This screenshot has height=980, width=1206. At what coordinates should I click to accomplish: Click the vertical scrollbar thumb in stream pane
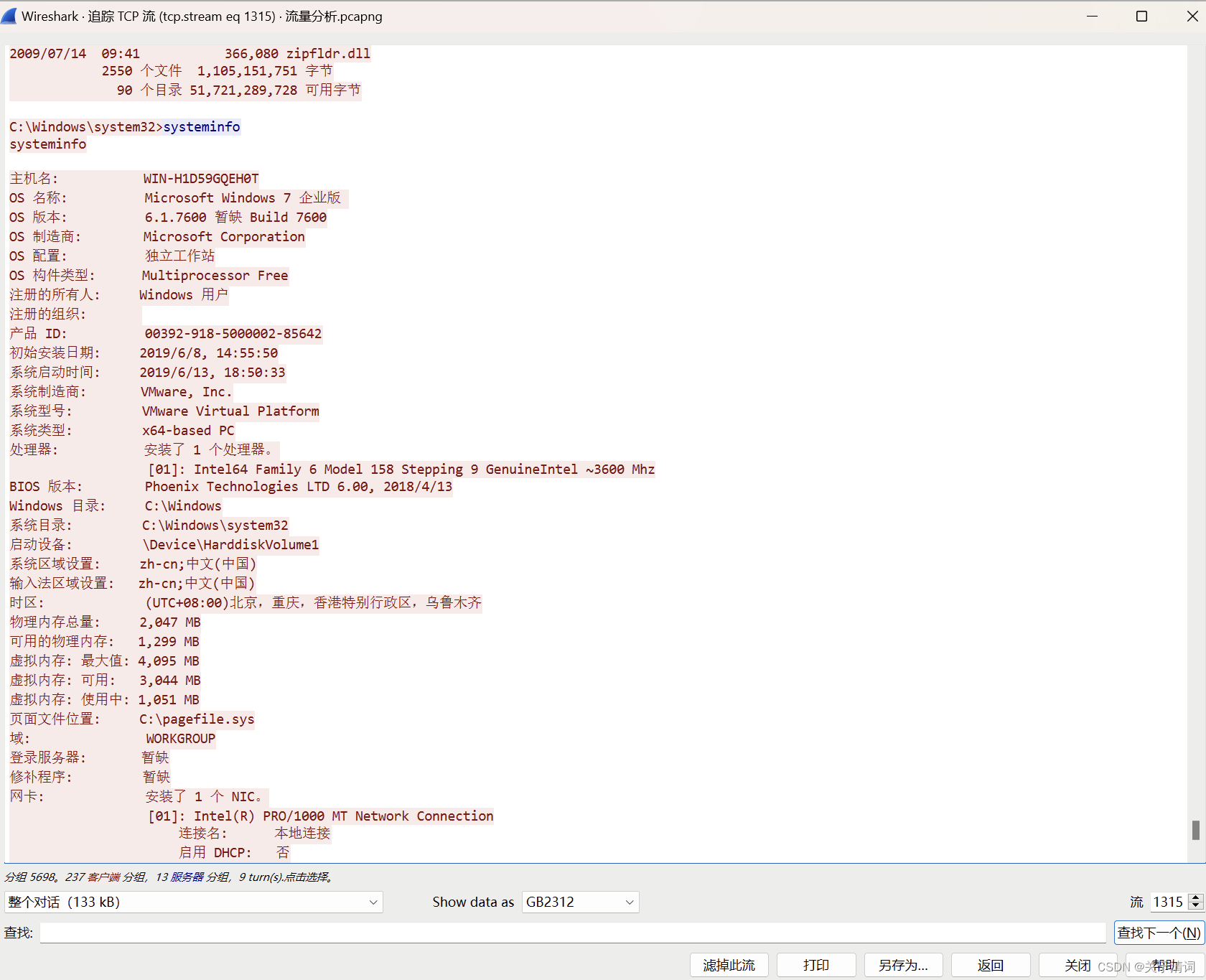[1195, 830]
